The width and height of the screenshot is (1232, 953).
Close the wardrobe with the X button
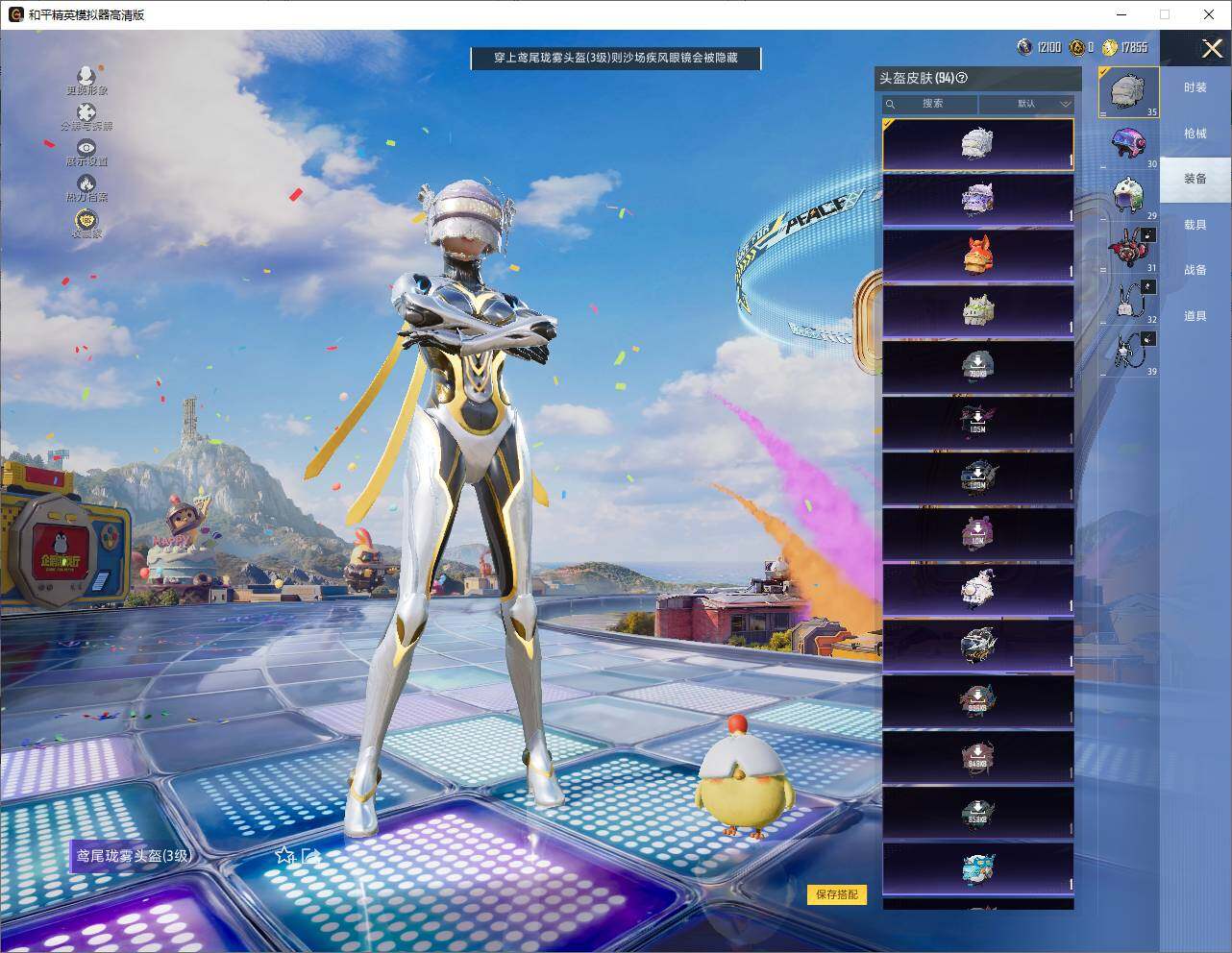(x=1212, y=48)
